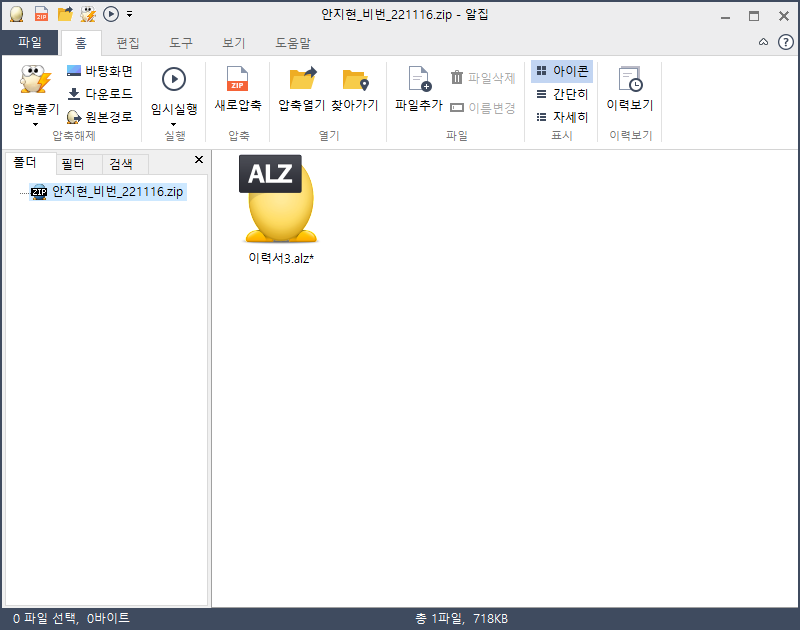Extract to 바탕화면

click(x=99, y=71)
